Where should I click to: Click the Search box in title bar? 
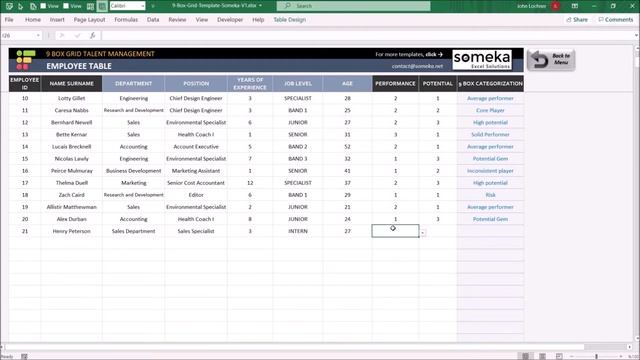coord(353,6)
